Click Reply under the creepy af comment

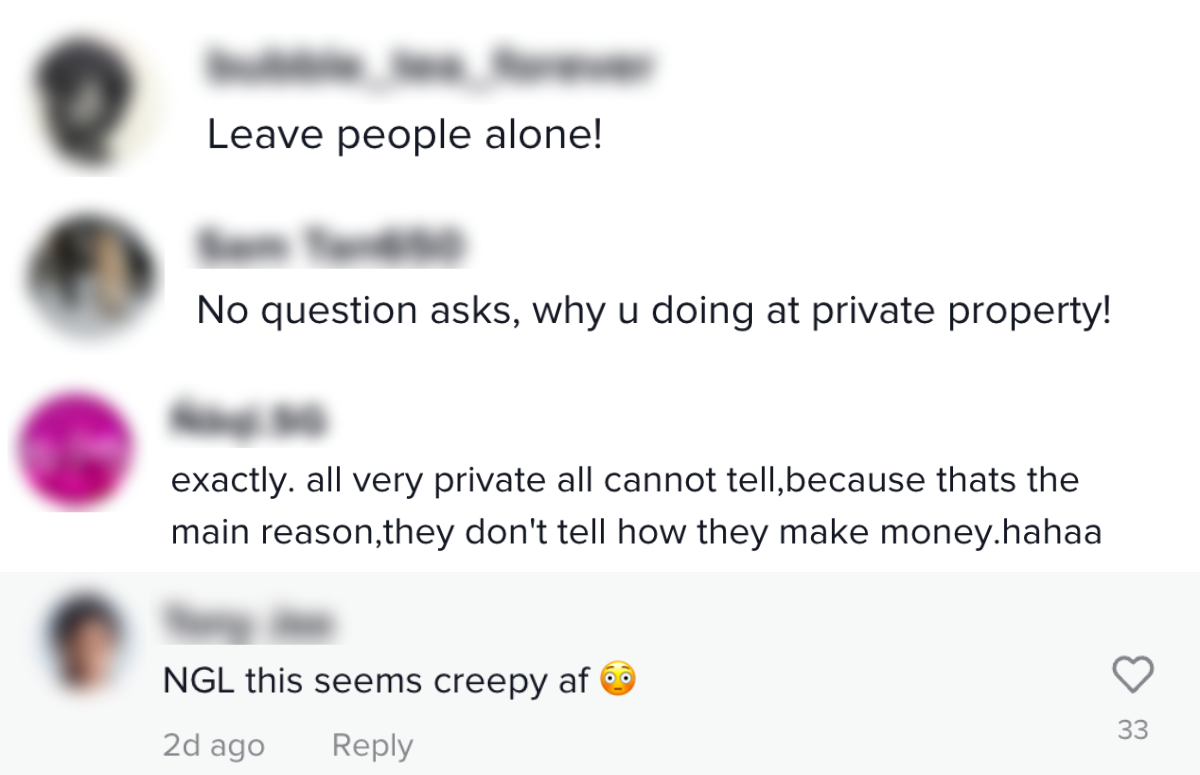[x=372, y=745]
